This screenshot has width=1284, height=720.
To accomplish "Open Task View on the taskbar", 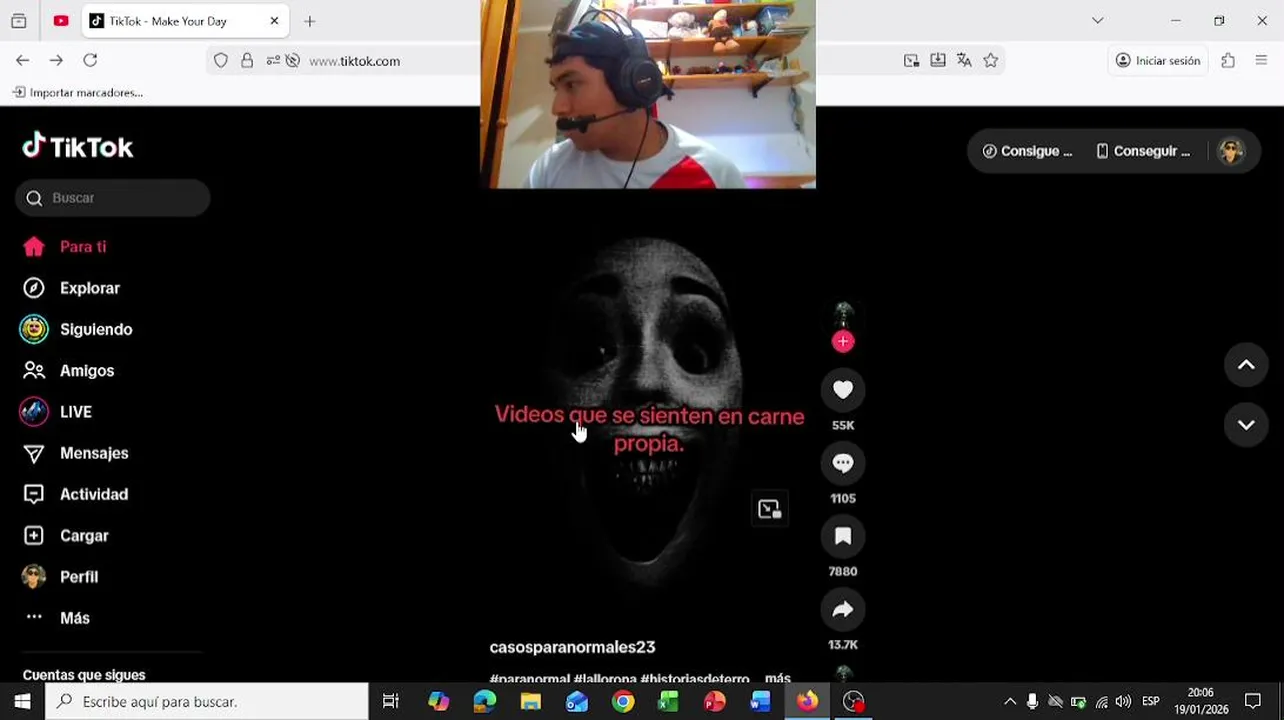I will tap(391, 701).
